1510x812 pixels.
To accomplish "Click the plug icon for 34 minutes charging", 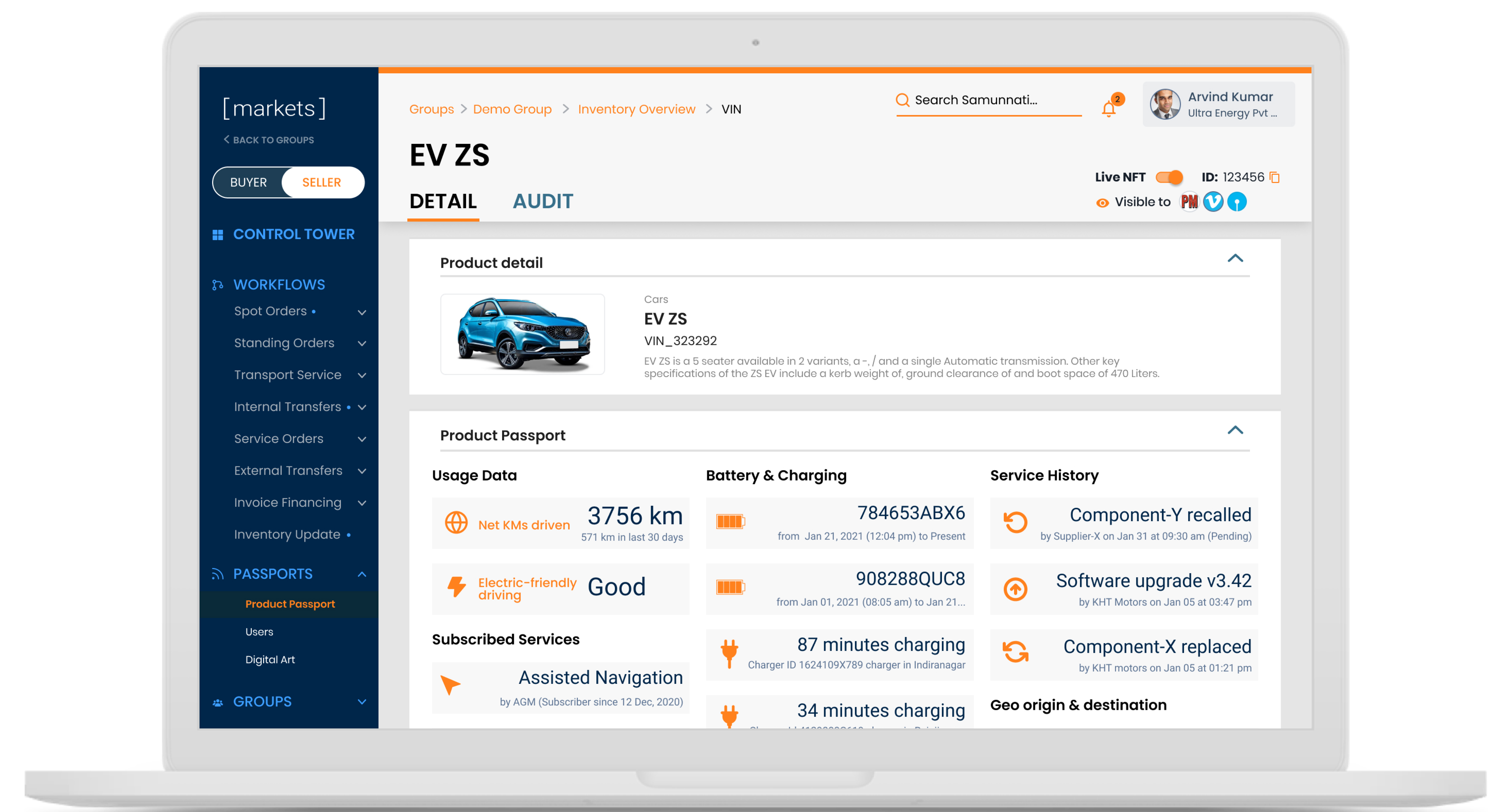I will coord(729,716).
